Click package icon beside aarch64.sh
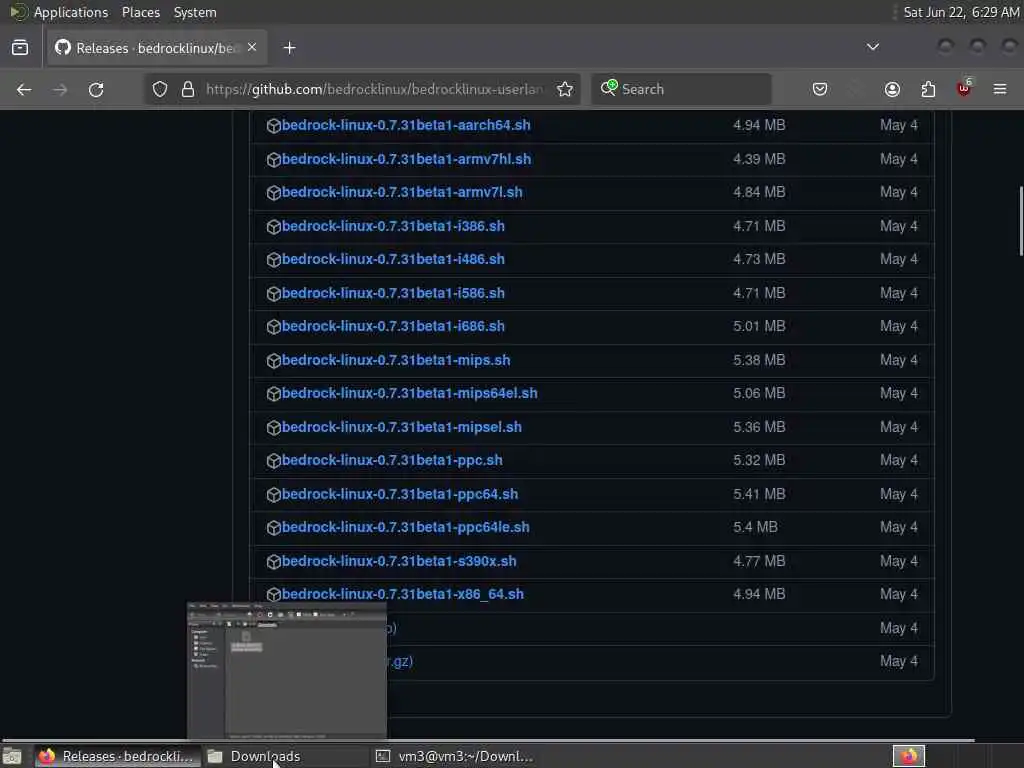 click(274, 126)
